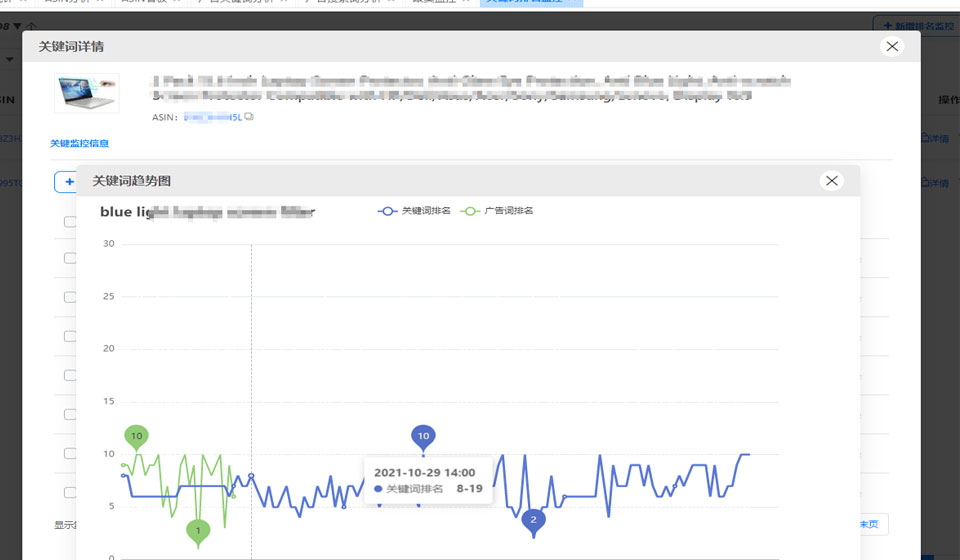Click the blue plus add button
Image resolution: width=960 pixels, height=560 pixels.
pyautogui.click(x=66, y=182)
